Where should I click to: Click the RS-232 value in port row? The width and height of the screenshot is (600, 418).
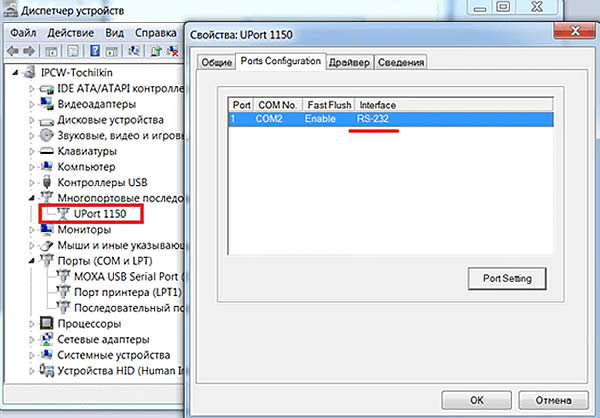click(x=373, y=119)
